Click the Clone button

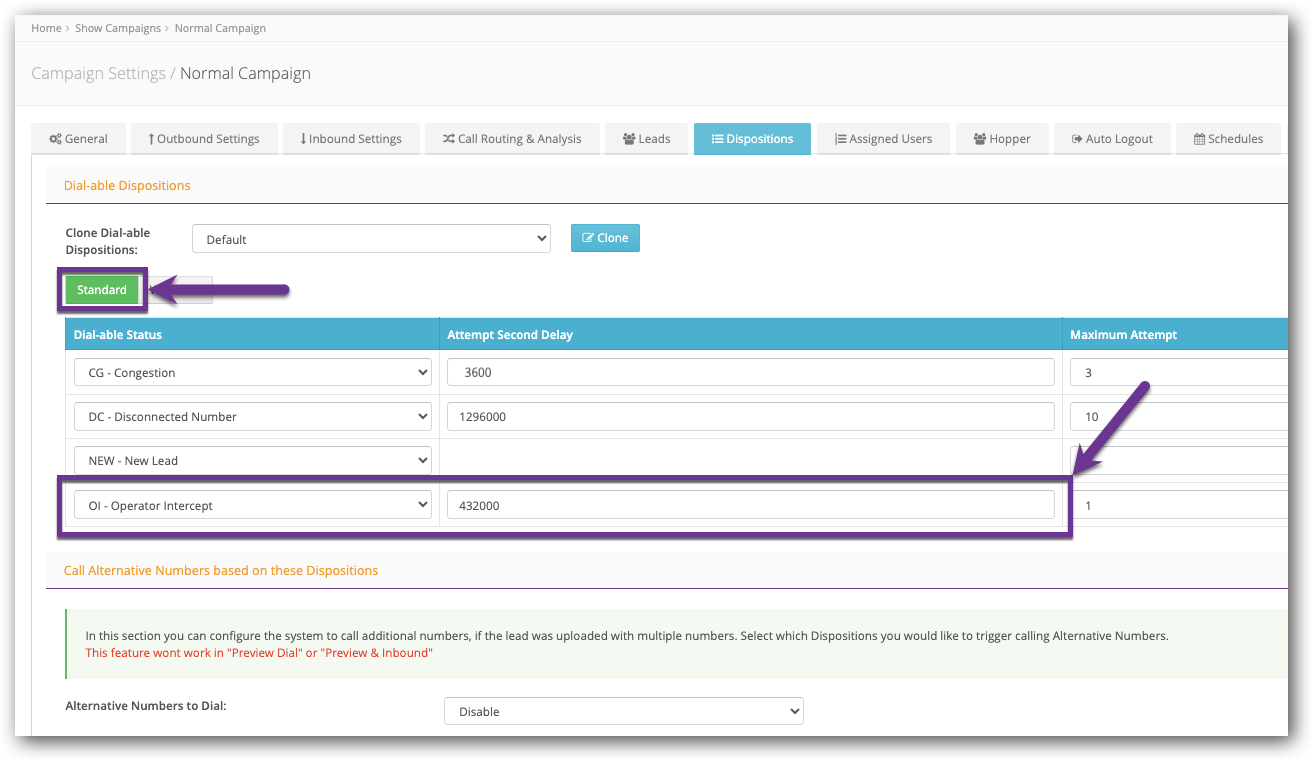[605, 238]
